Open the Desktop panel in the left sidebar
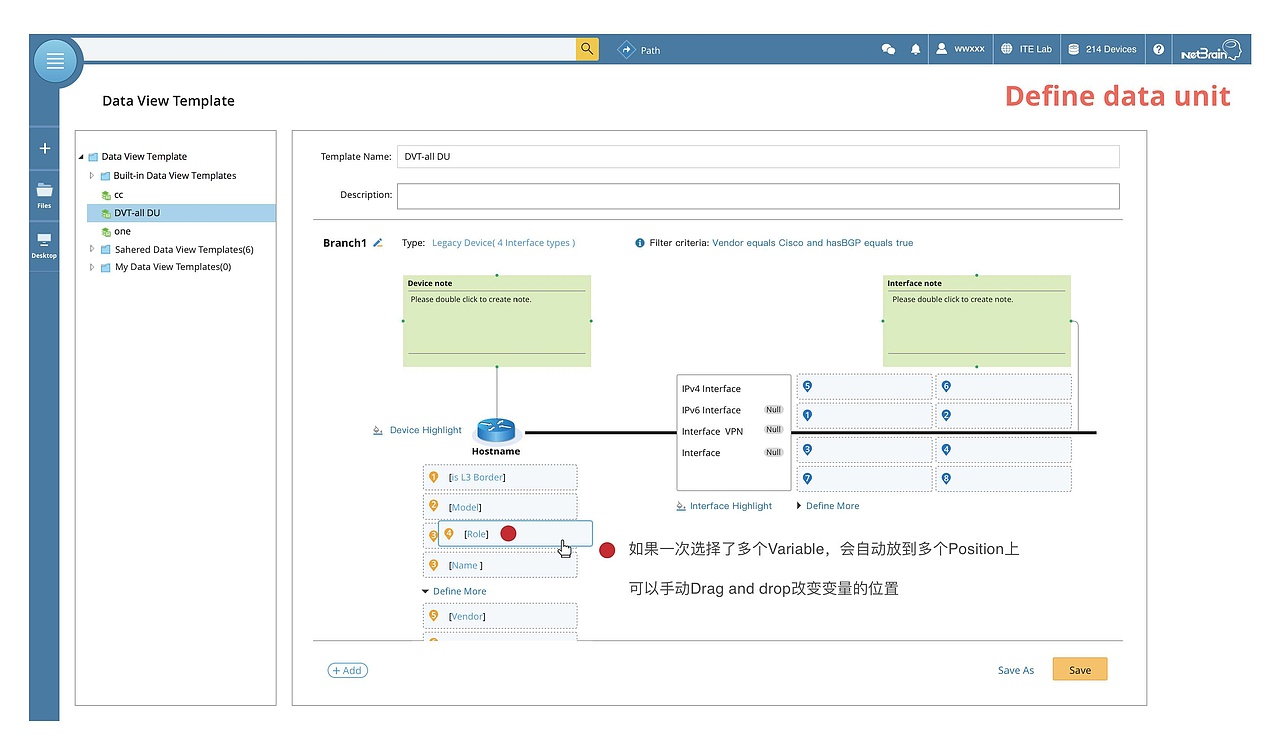This screenshot has height=755, width=1280. coord(44,243)
